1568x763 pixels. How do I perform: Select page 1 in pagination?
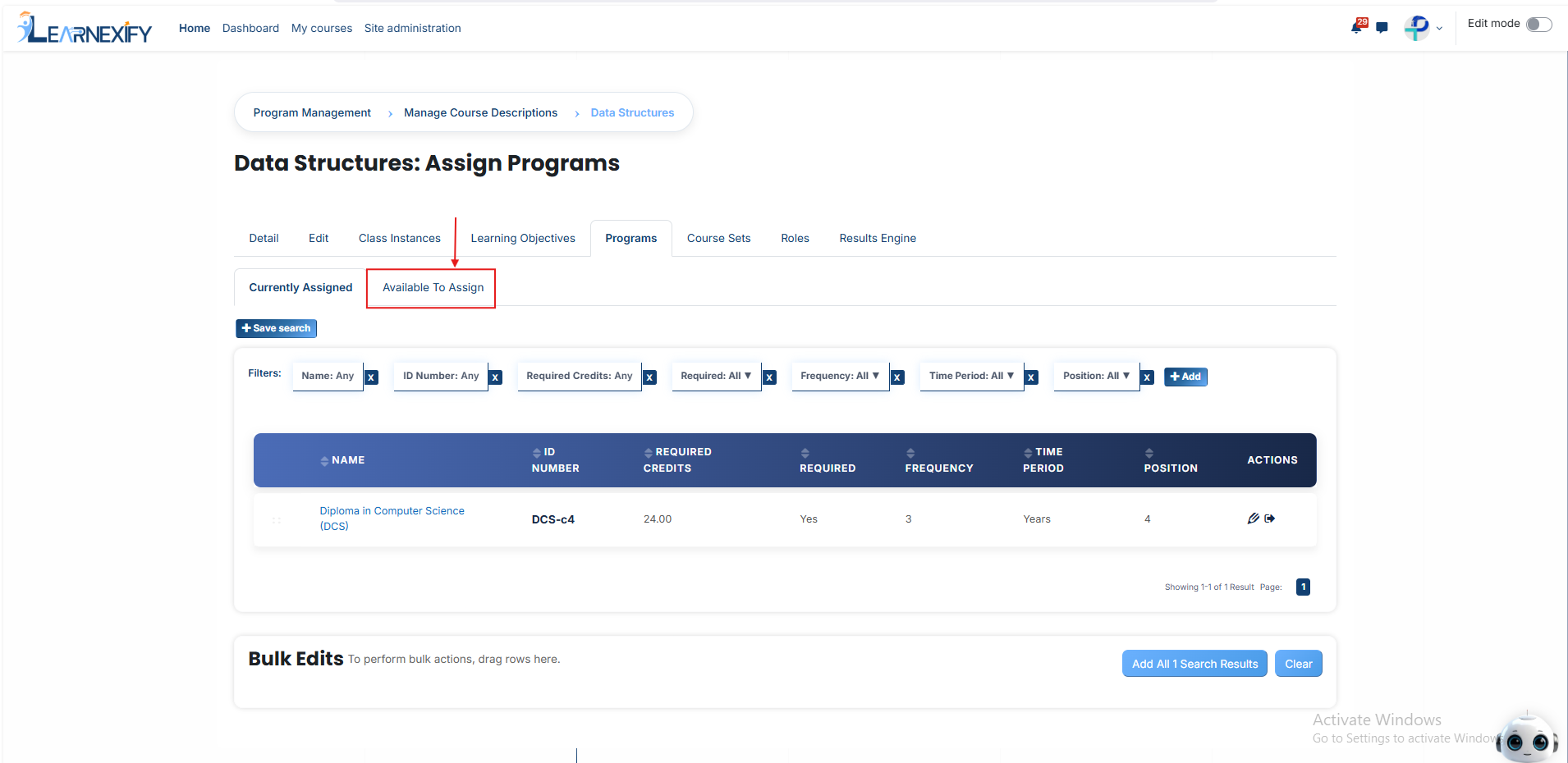[x=1303, y=587]
